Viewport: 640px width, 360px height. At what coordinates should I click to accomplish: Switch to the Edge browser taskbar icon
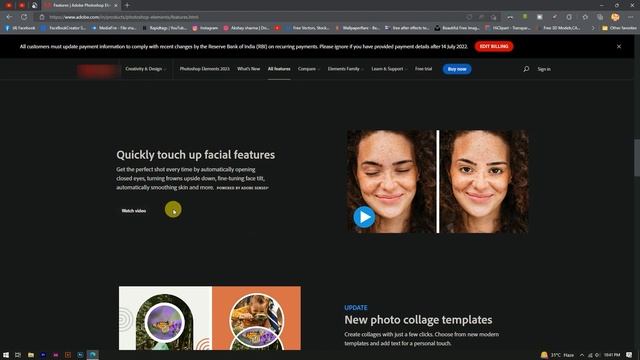click(93, 355)
